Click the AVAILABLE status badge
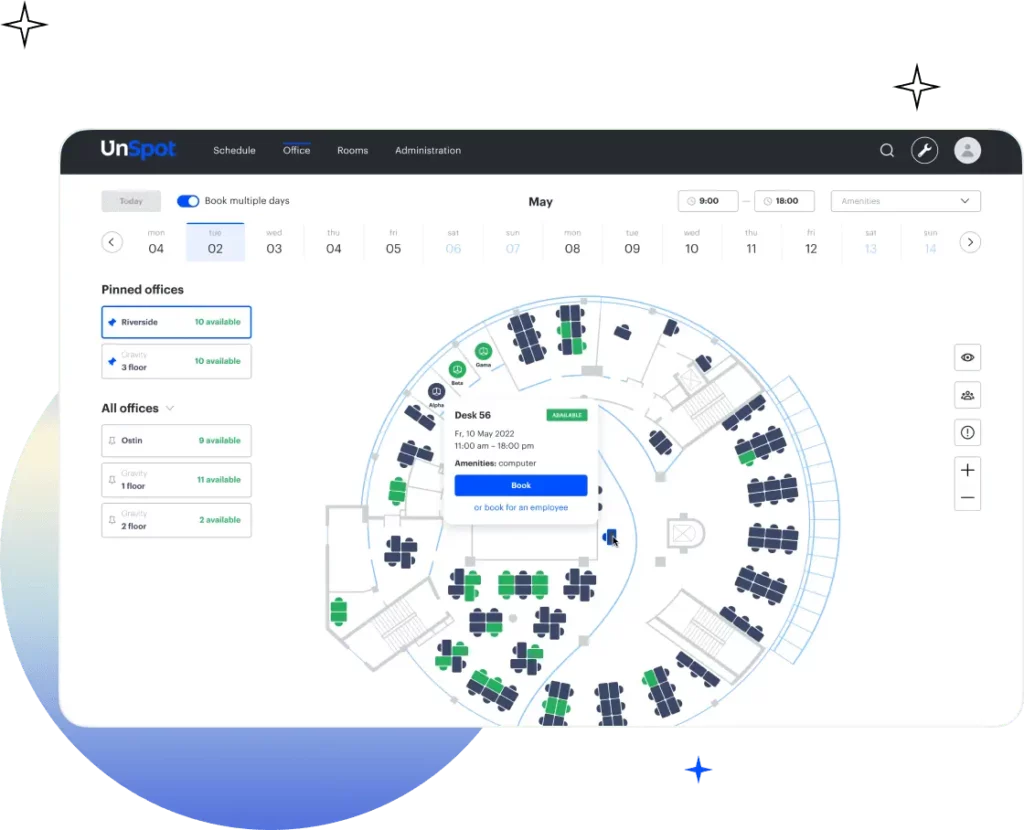The height and width of the screenshot is (830, 1024). point(567,415)
